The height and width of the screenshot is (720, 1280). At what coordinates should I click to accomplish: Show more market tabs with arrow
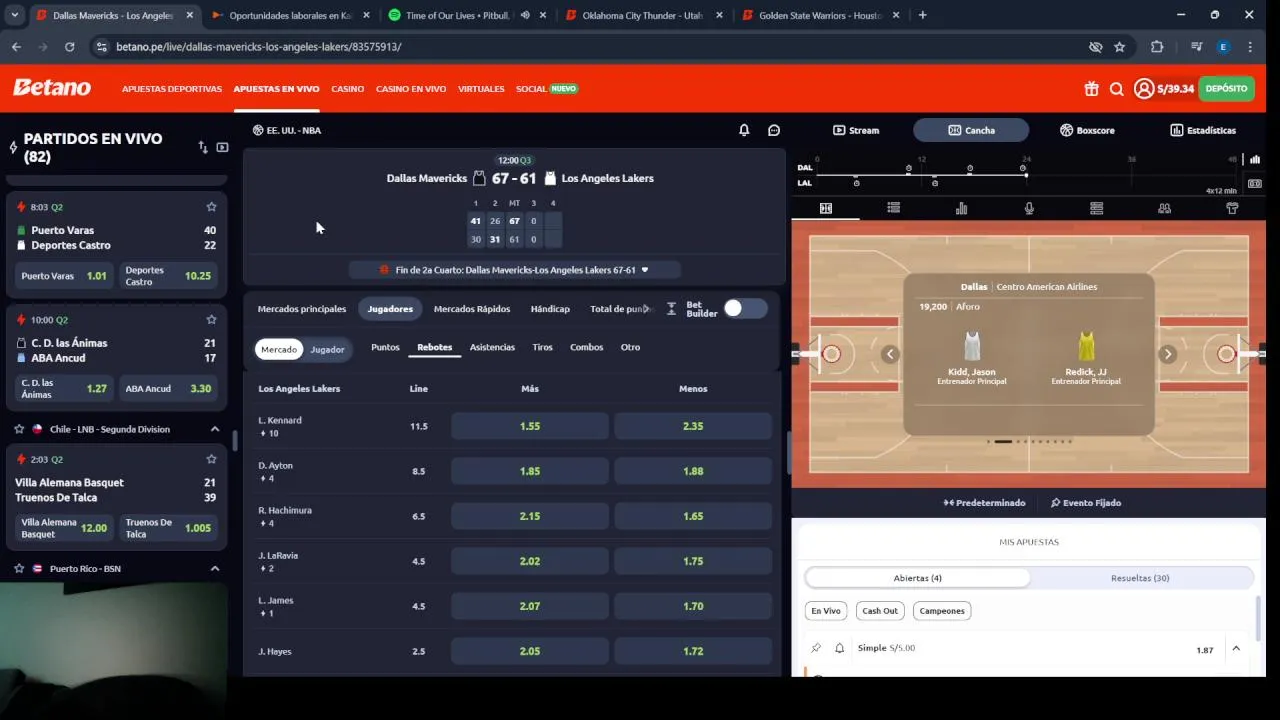click(646, 309)
